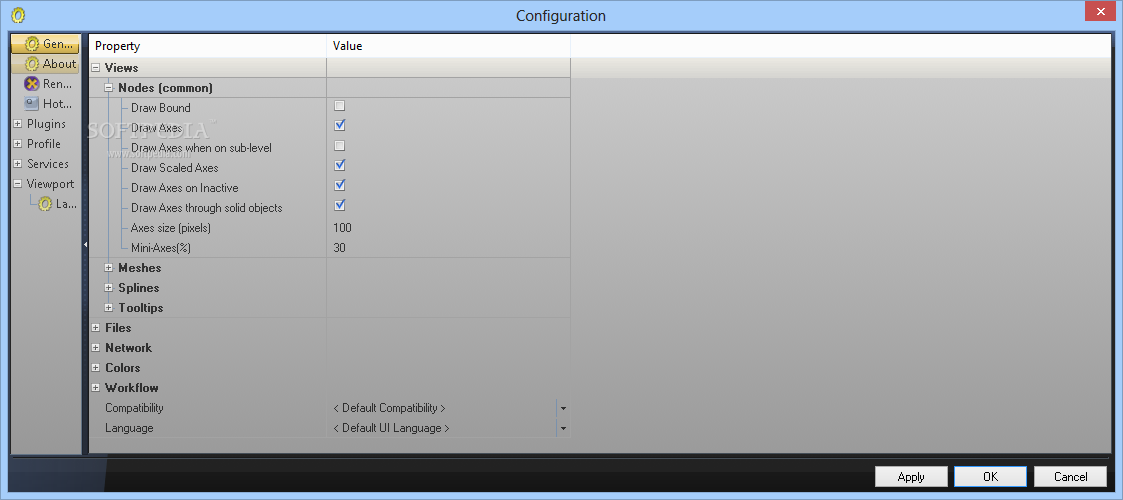Select Profile label in sidebar
The height and width of the screenshot is (500, 1123).
tap(44, 144)
